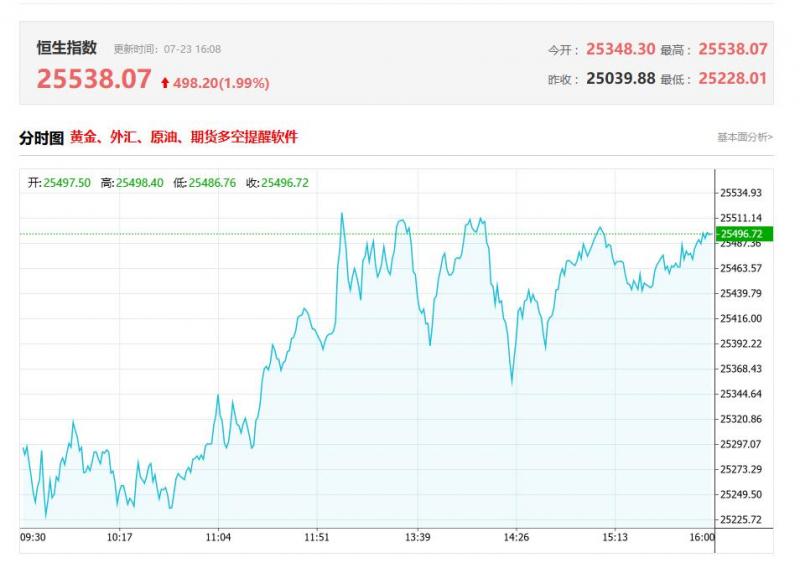Click the chart open value 25497.50

[x=67, y=183]
